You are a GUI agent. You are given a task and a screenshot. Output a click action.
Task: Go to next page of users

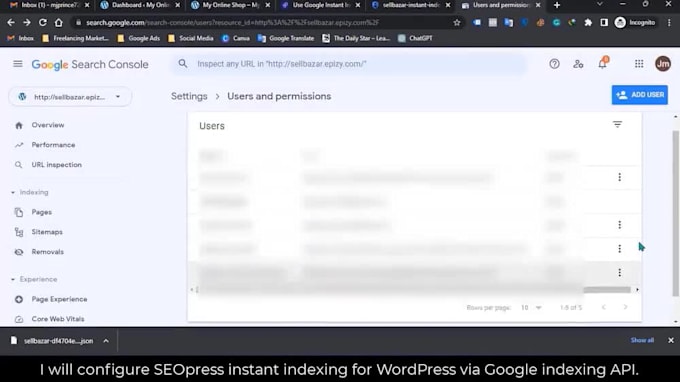625,307
